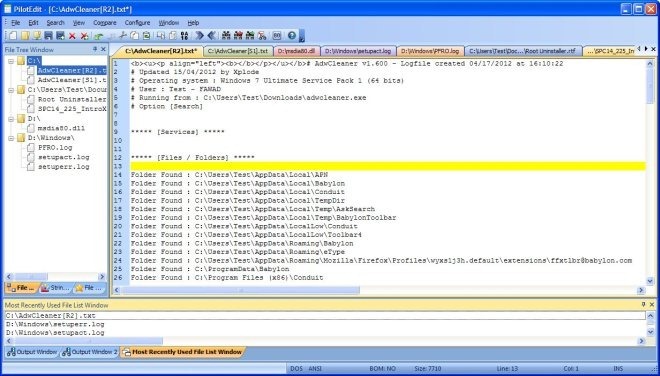The width and height of the screenshot is (660, 376).
Task: Click the single red X close-file icon
Action: click(x=72, y=36)
